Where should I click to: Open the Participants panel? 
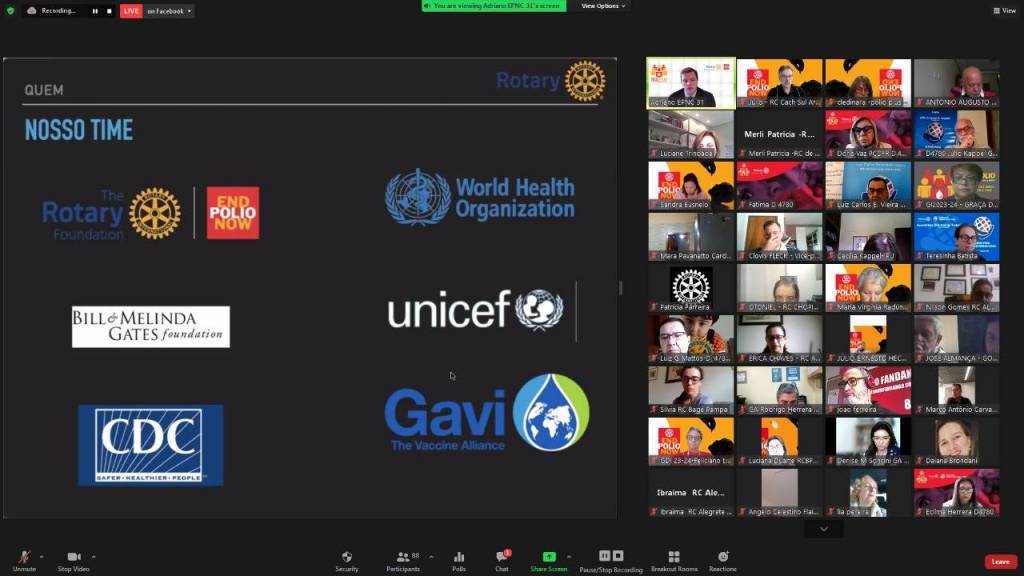[403, 559]
